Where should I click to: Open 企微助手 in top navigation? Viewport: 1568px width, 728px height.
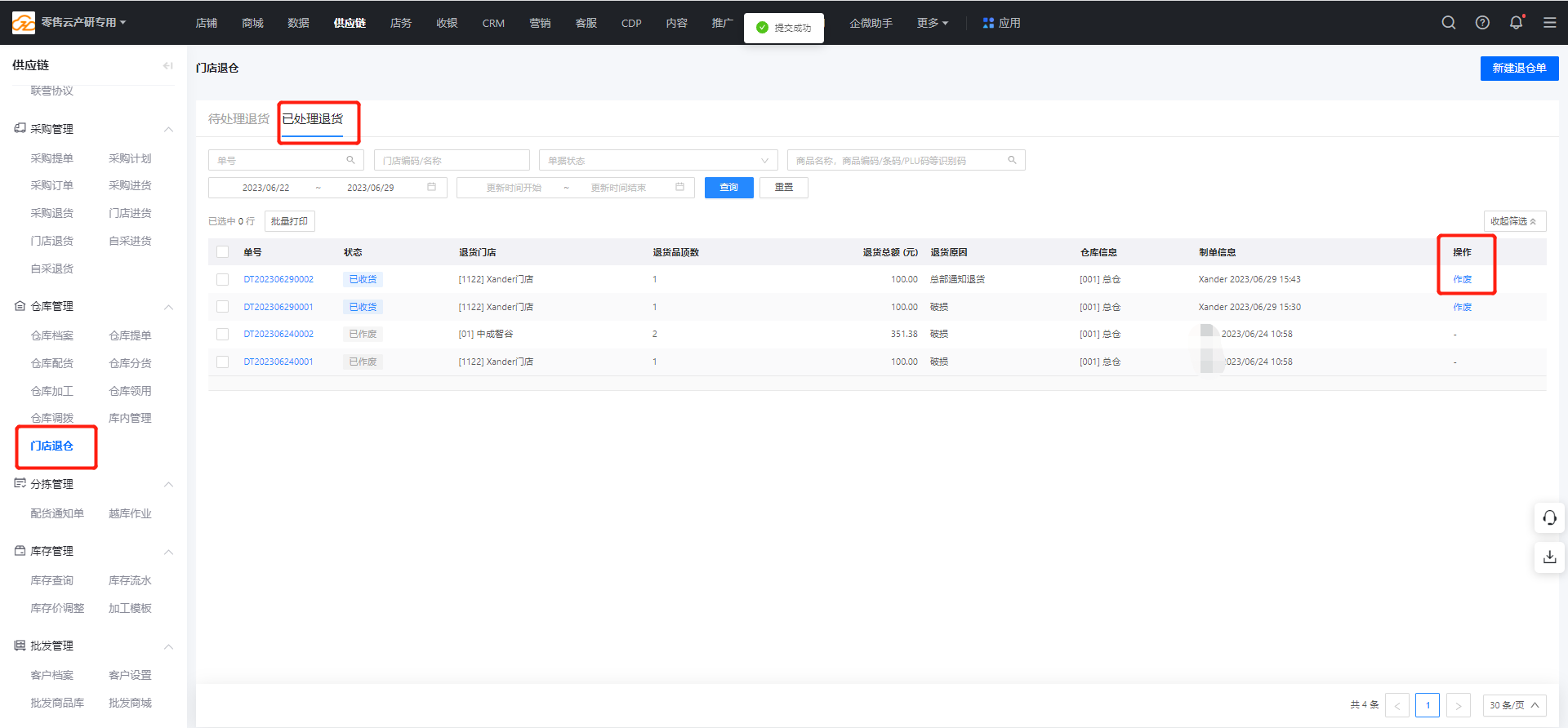click(871, 23)
